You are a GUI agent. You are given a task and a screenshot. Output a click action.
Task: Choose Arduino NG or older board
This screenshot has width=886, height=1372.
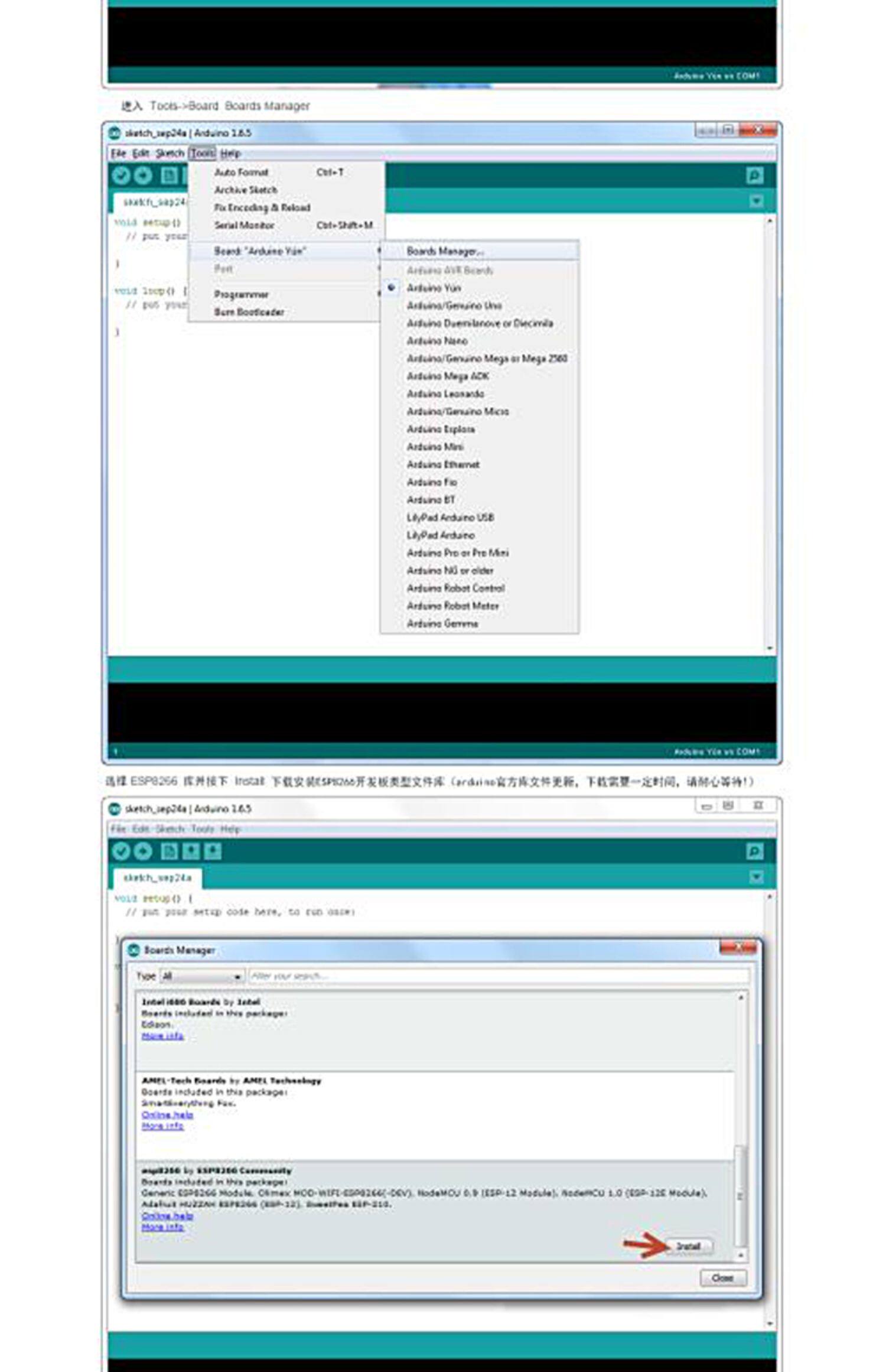coord(450,571)
